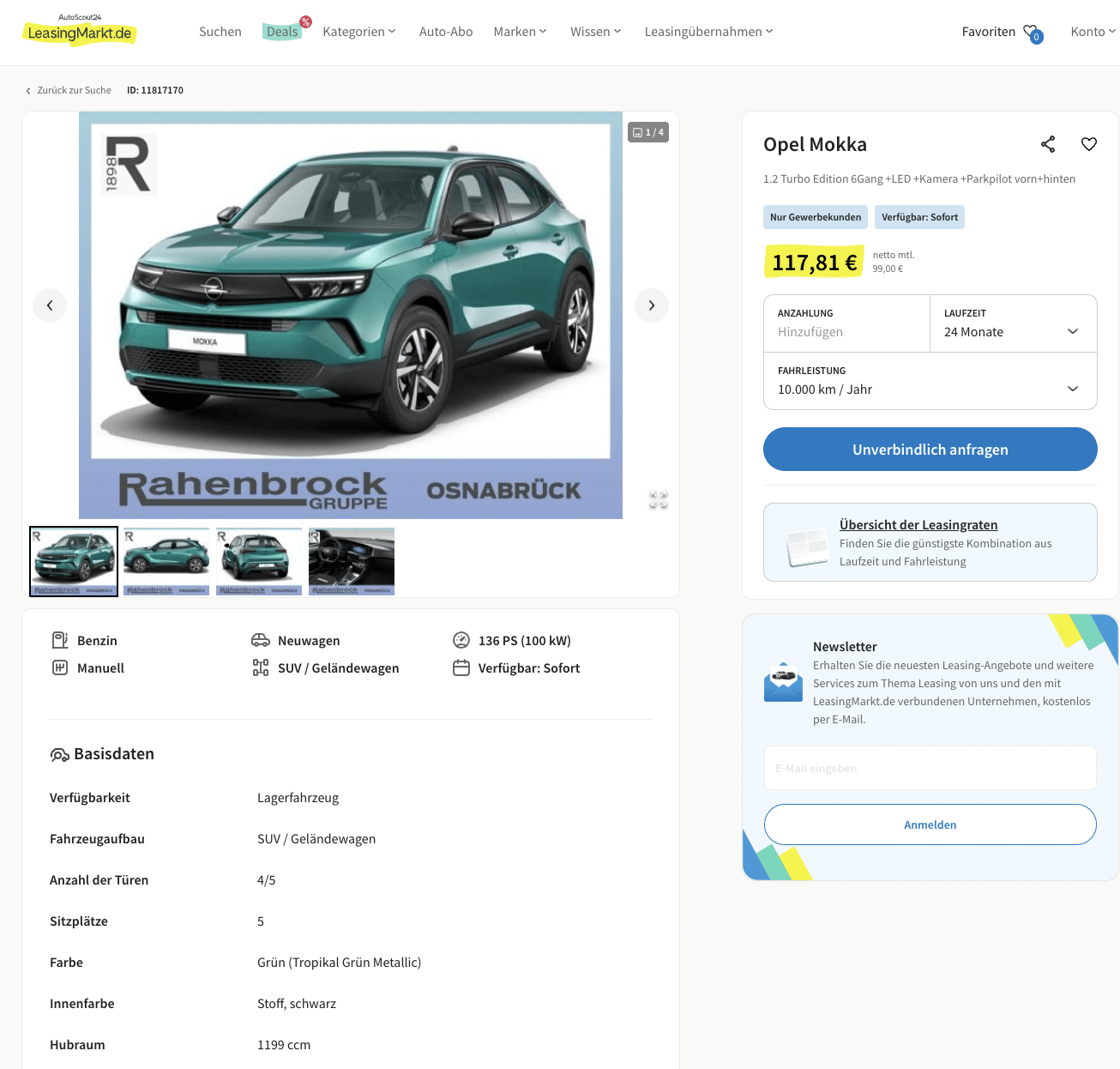Share the Opel Mokka listing
1120x1069 pixels.
1048,144
